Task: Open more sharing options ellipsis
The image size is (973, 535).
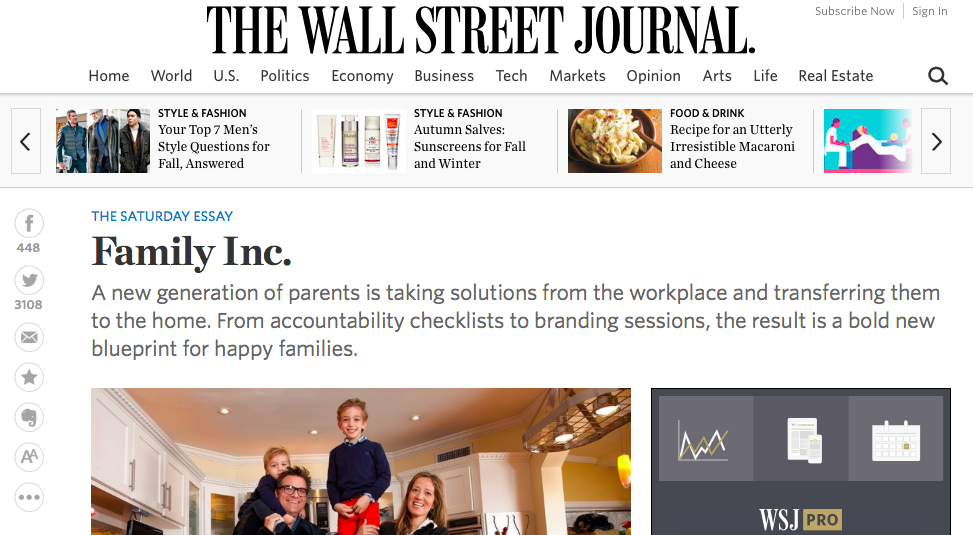Action: click(29, 497)
